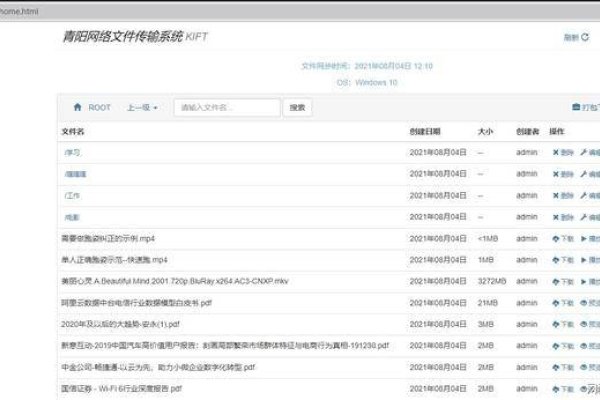Download the pdf ending in 191230
Screen dimensions: 600x400
click(x=563, y=346)
